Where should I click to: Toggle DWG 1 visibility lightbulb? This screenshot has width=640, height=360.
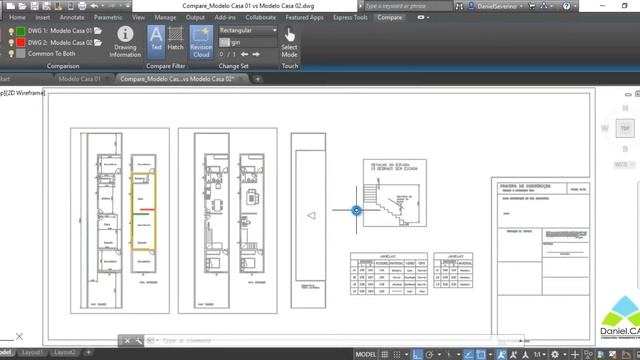pyautogui.click(x=11, y=31)
